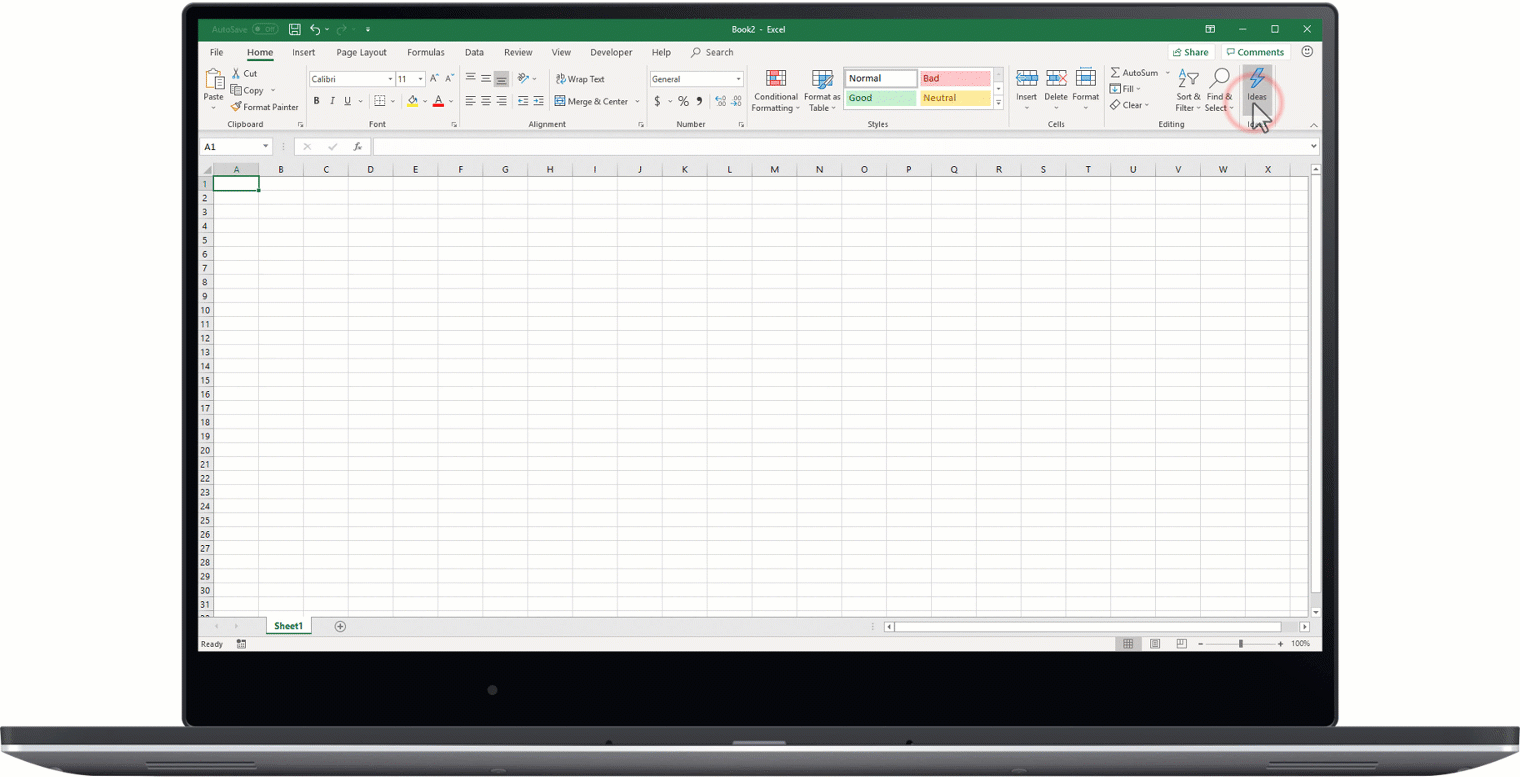The height and width of the screenshot is (777, 1520).
Task: Apply the red Font Color A
Action: [438, 101]
